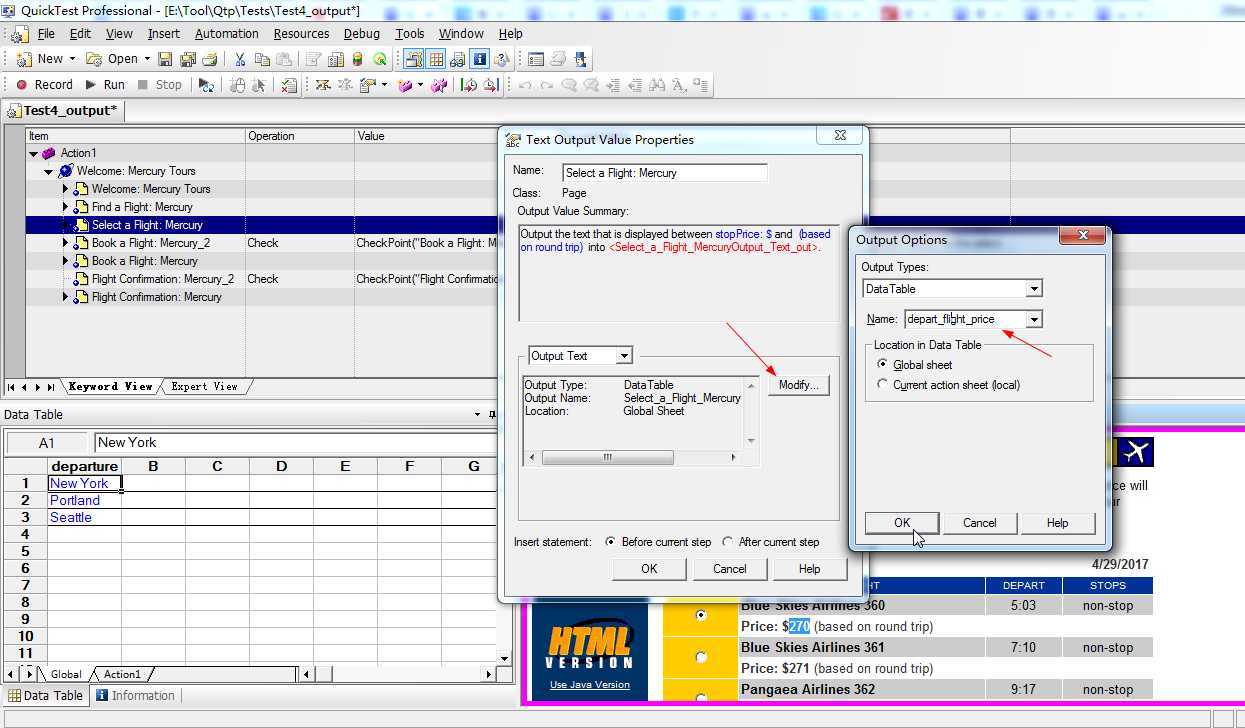Open the Debug menu
The height and width of the screenshot is (728, 1245).
(x=361, y=33)
